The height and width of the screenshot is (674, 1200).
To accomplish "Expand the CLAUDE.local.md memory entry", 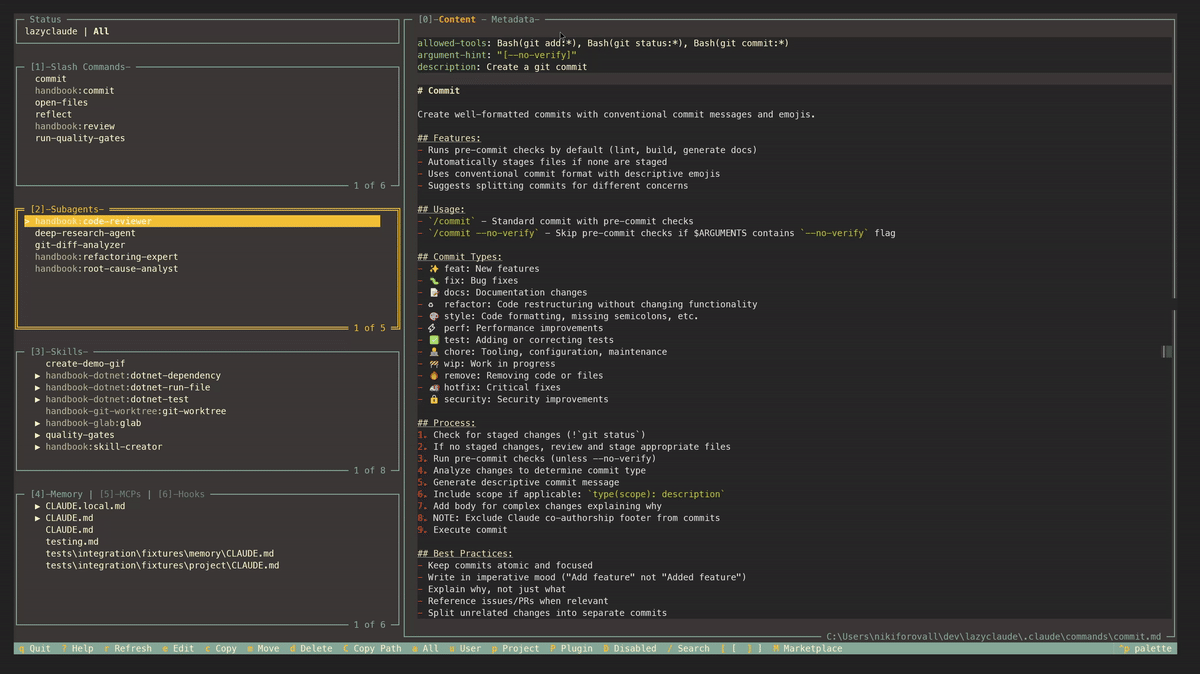I will (x=38, y=506).
